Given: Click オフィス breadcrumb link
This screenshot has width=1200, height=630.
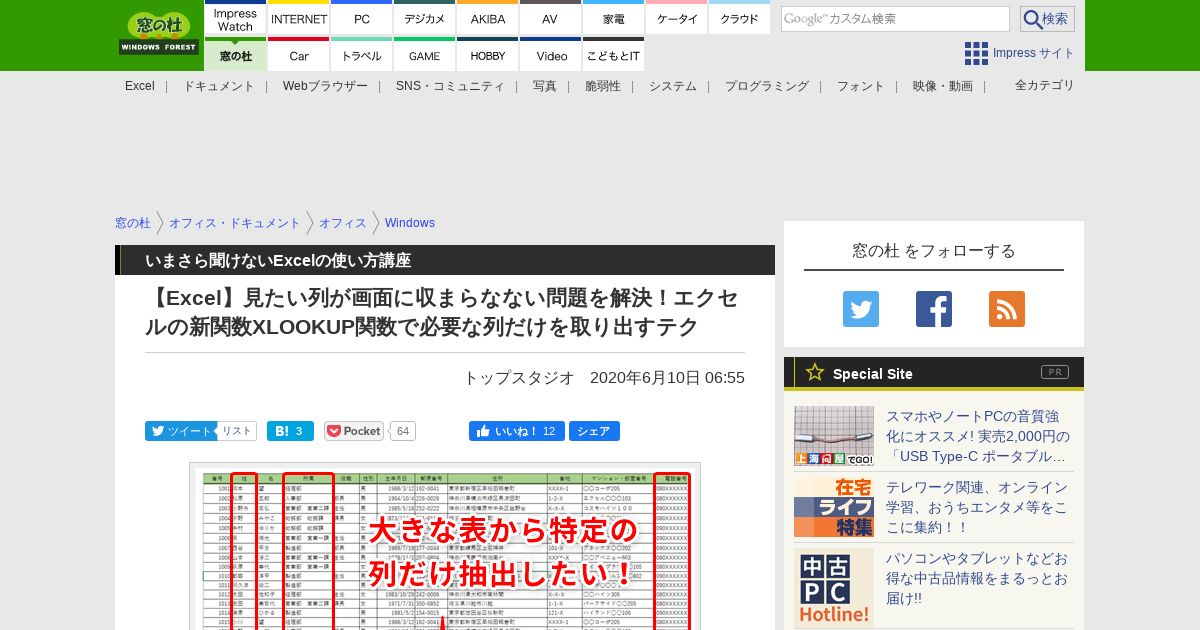Looking at the screenshot, I should [x=343, y=223].
